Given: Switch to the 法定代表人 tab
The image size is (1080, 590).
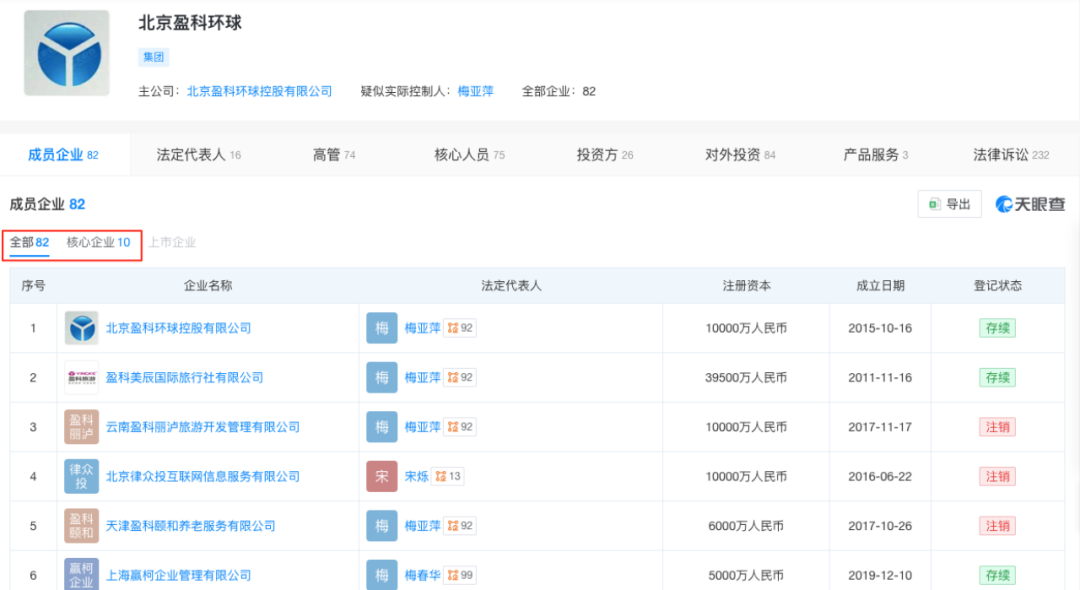Looking at the screenshot, I should pyautogui.click(x=198, y=155).
